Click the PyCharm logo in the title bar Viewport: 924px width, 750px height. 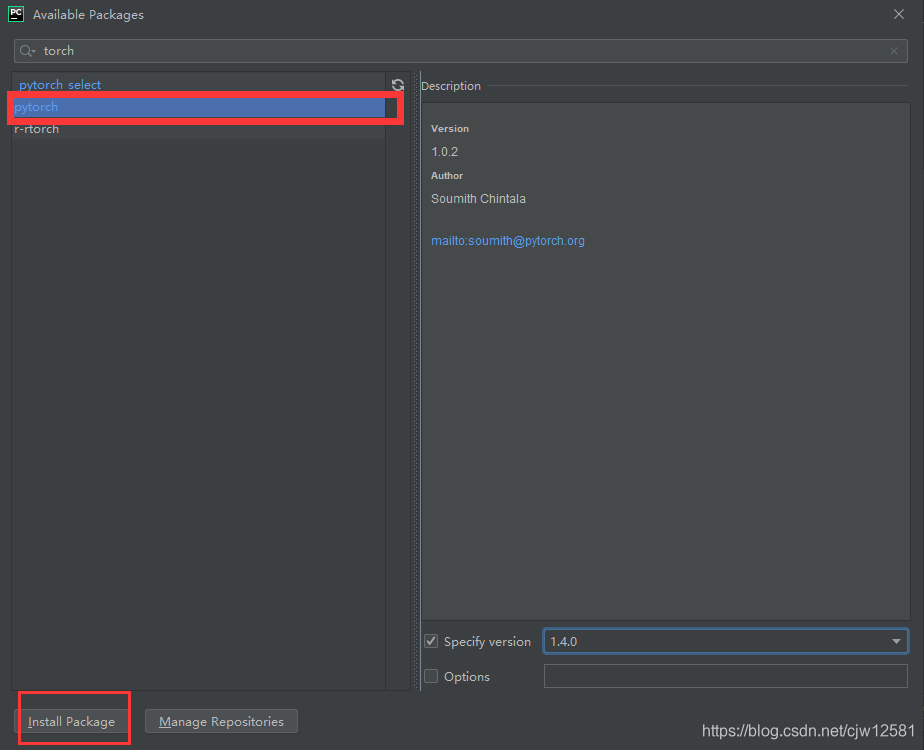pos(16,14)
